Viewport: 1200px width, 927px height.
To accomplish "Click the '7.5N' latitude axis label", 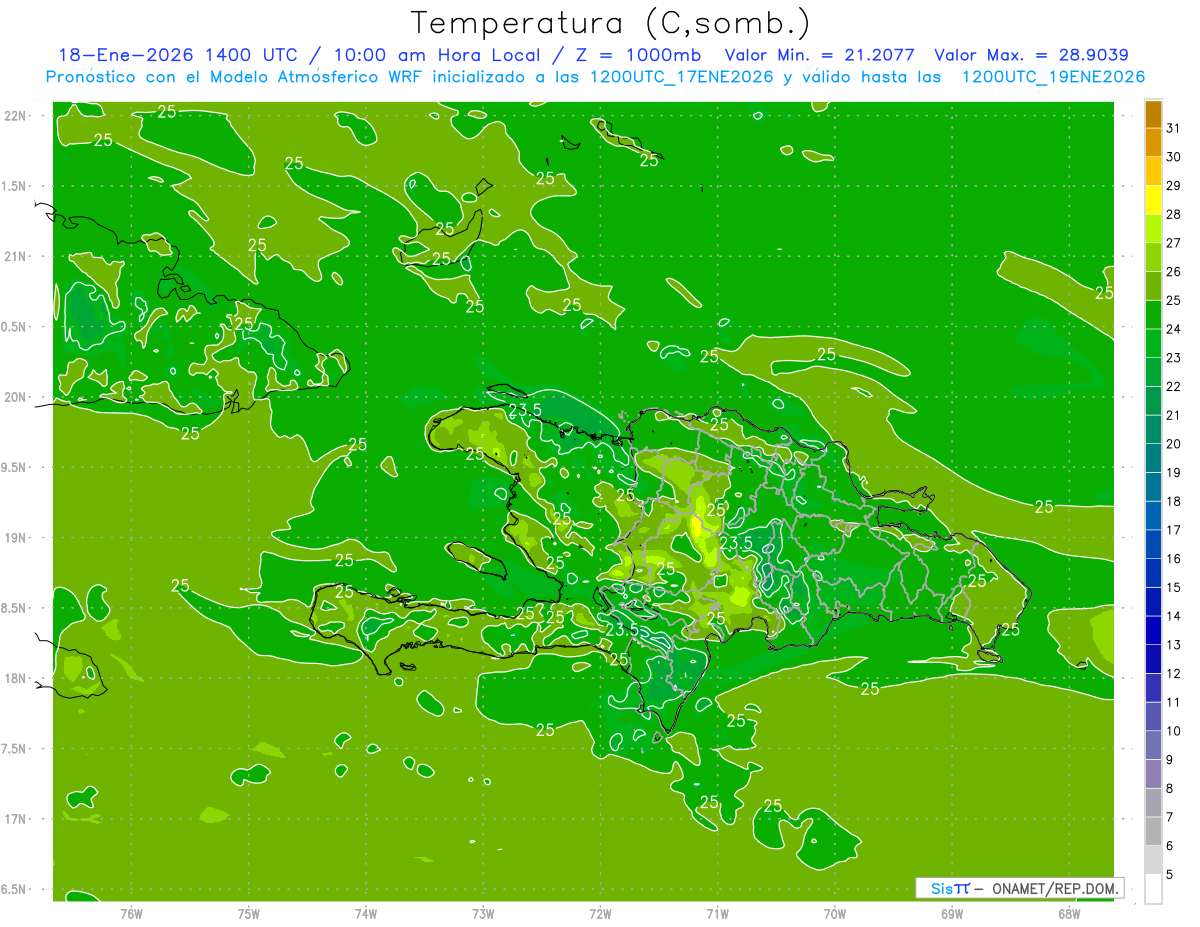I will [14, 748].
